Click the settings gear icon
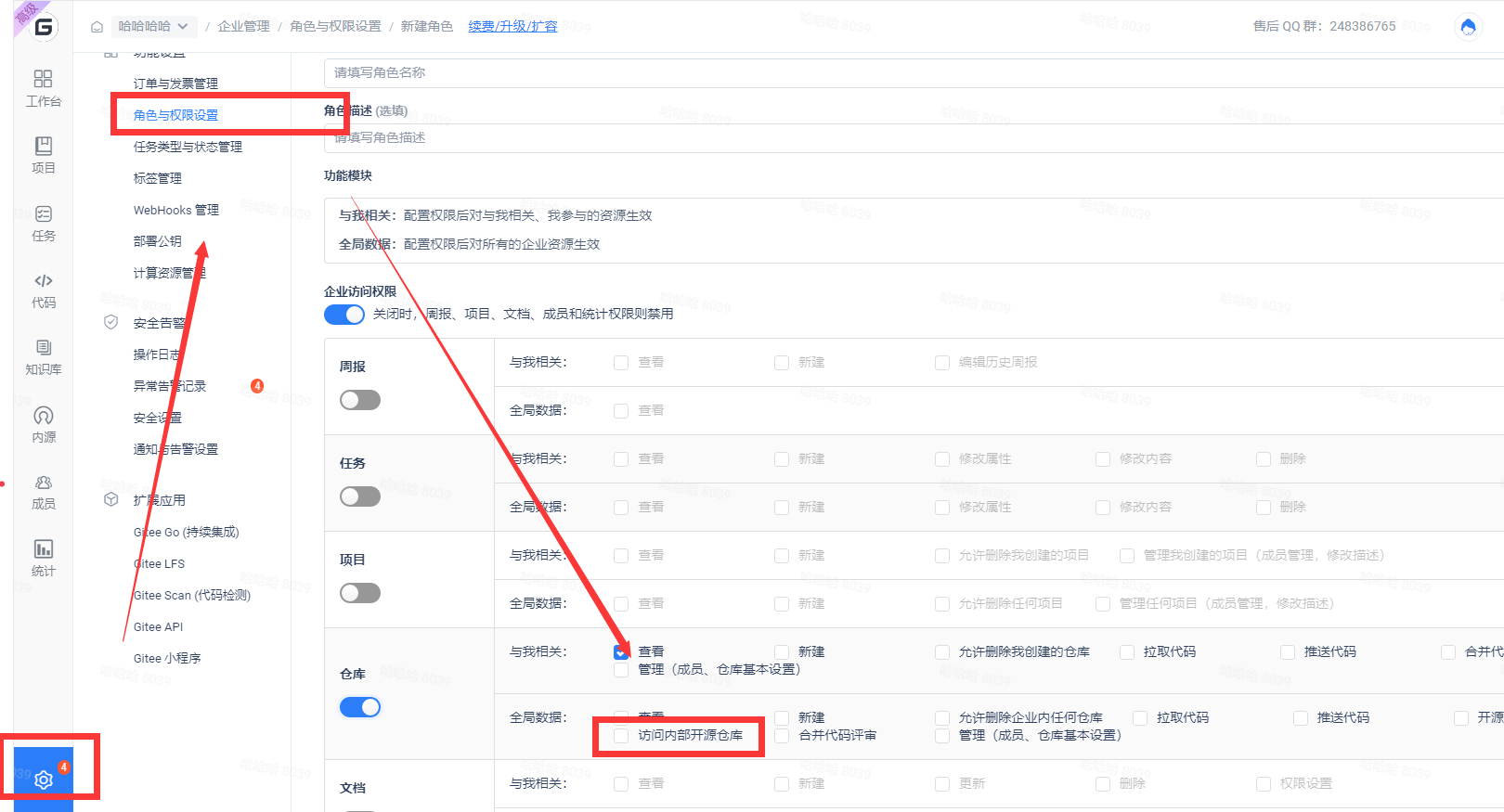This screenshot has width=1504, height=812. coord(43,780)
